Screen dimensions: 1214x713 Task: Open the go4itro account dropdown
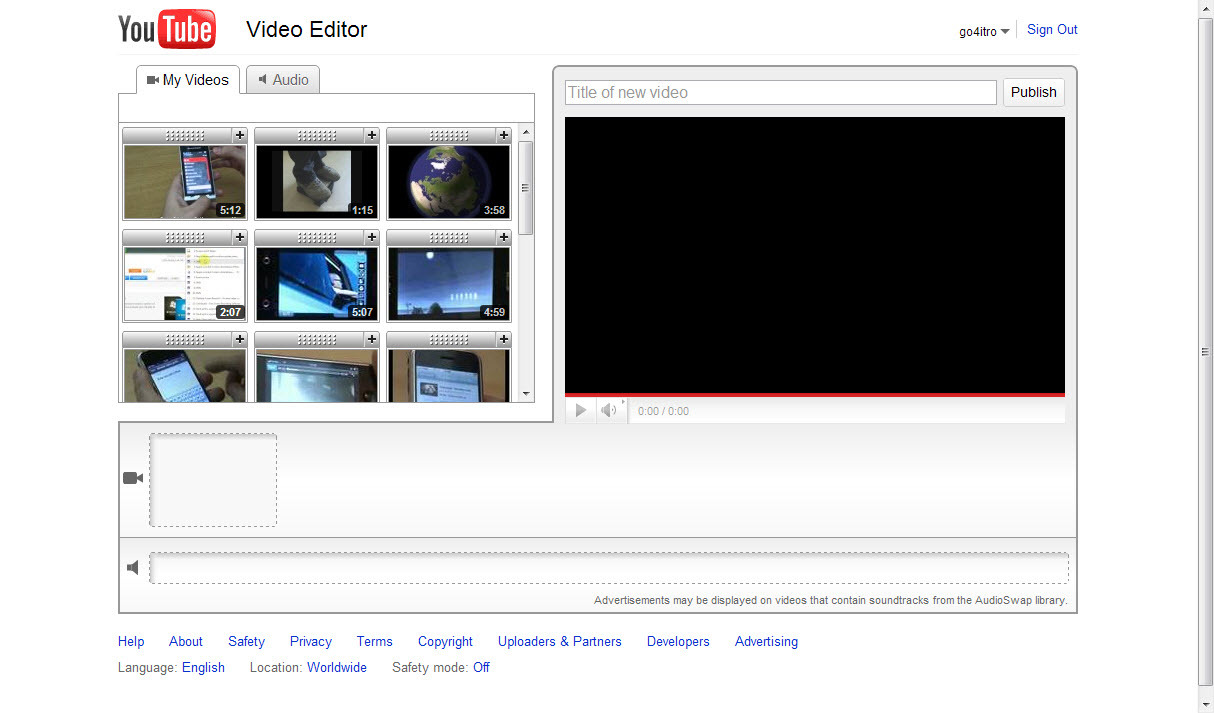[x=984, y=31]
